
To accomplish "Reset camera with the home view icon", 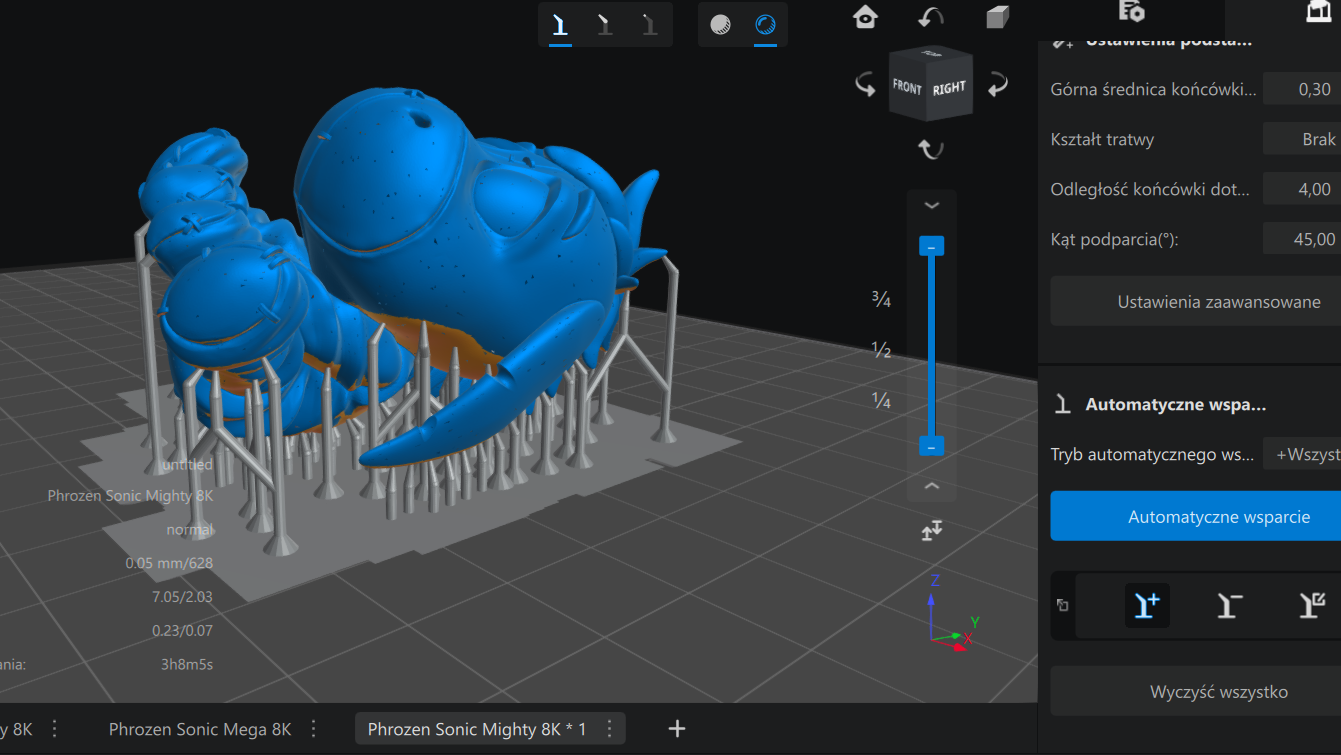I will click(x=865, y=17).
